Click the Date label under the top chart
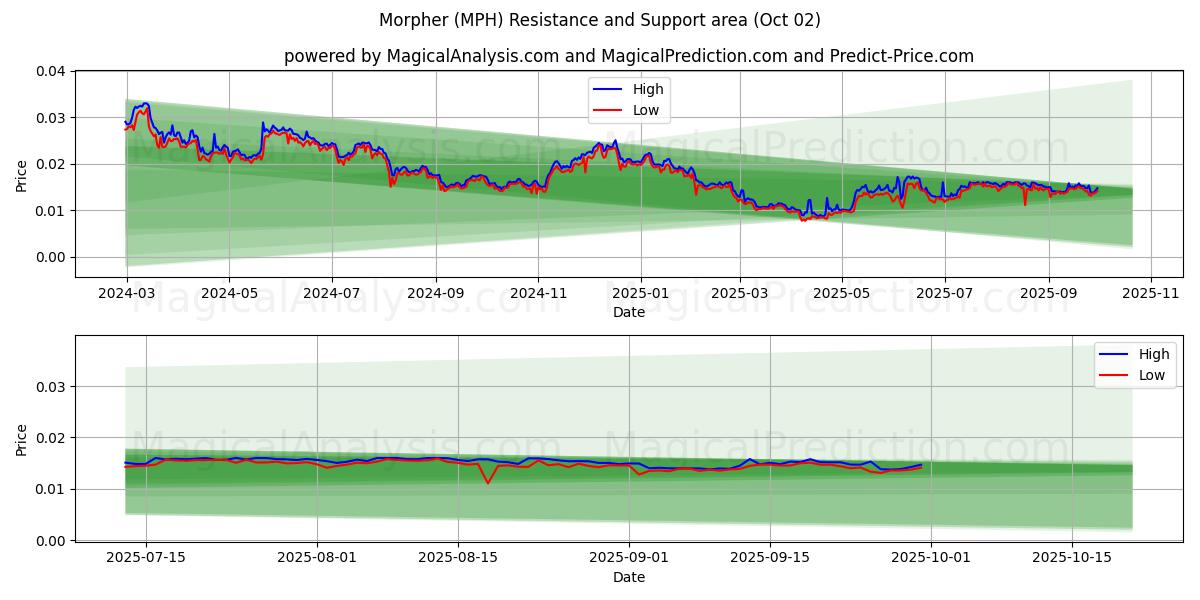Viewport: 1200px width, 600px height. click(629, 312)
